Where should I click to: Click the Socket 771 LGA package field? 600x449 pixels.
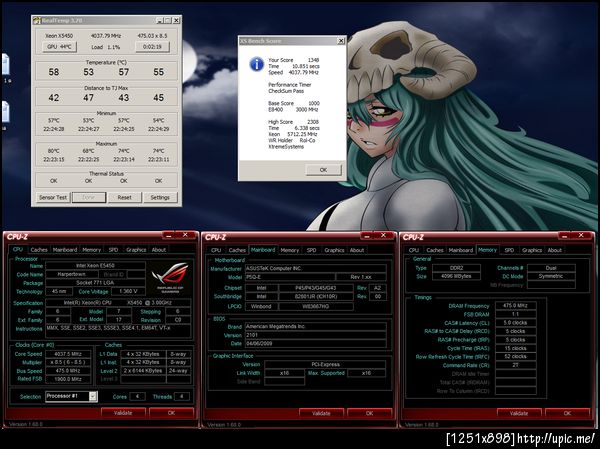95,283
